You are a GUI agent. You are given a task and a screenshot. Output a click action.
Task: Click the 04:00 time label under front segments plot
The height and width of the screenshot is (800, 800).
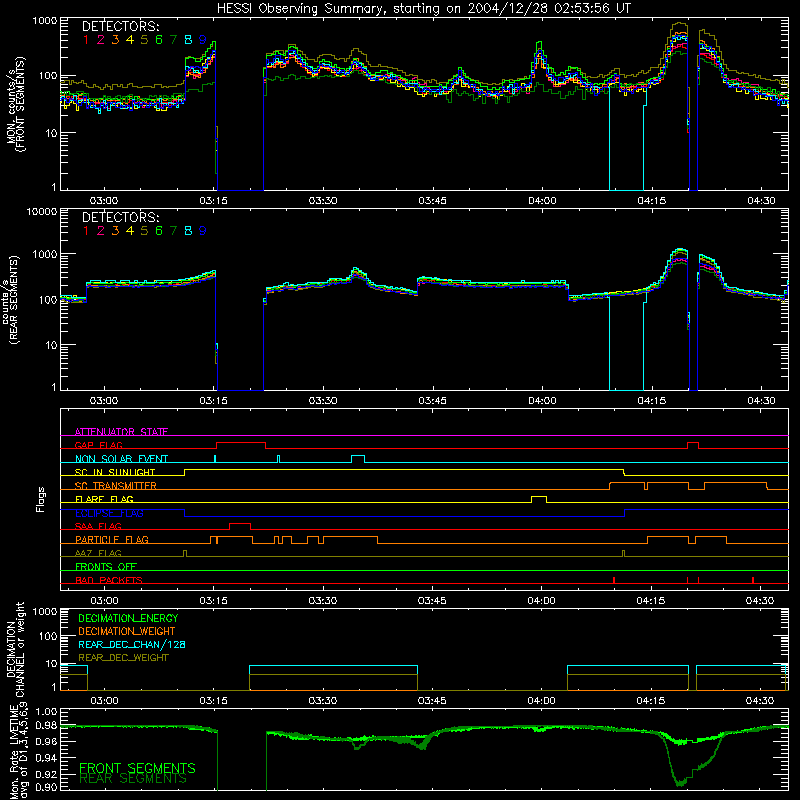[x=542, y=201]
